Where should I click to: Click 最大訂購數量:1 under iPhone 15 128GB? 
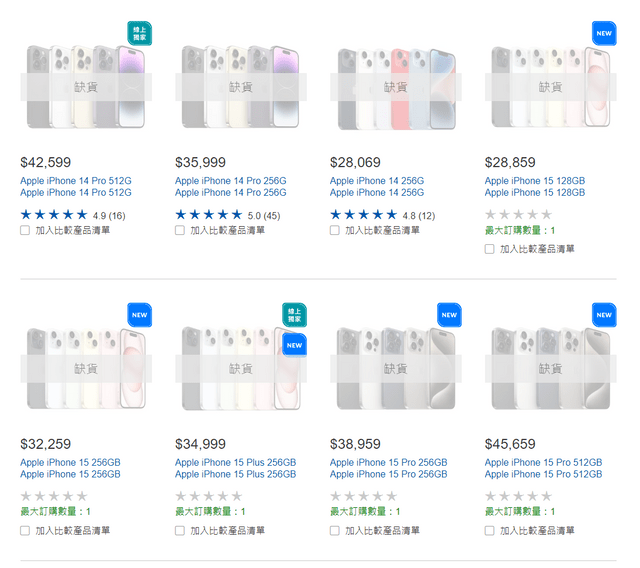(520, 231)
